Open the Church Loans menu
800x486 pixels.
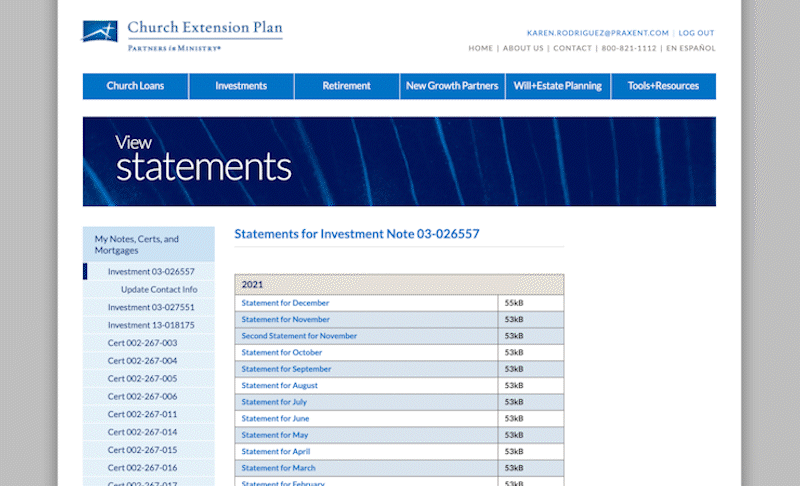(135, 86)
